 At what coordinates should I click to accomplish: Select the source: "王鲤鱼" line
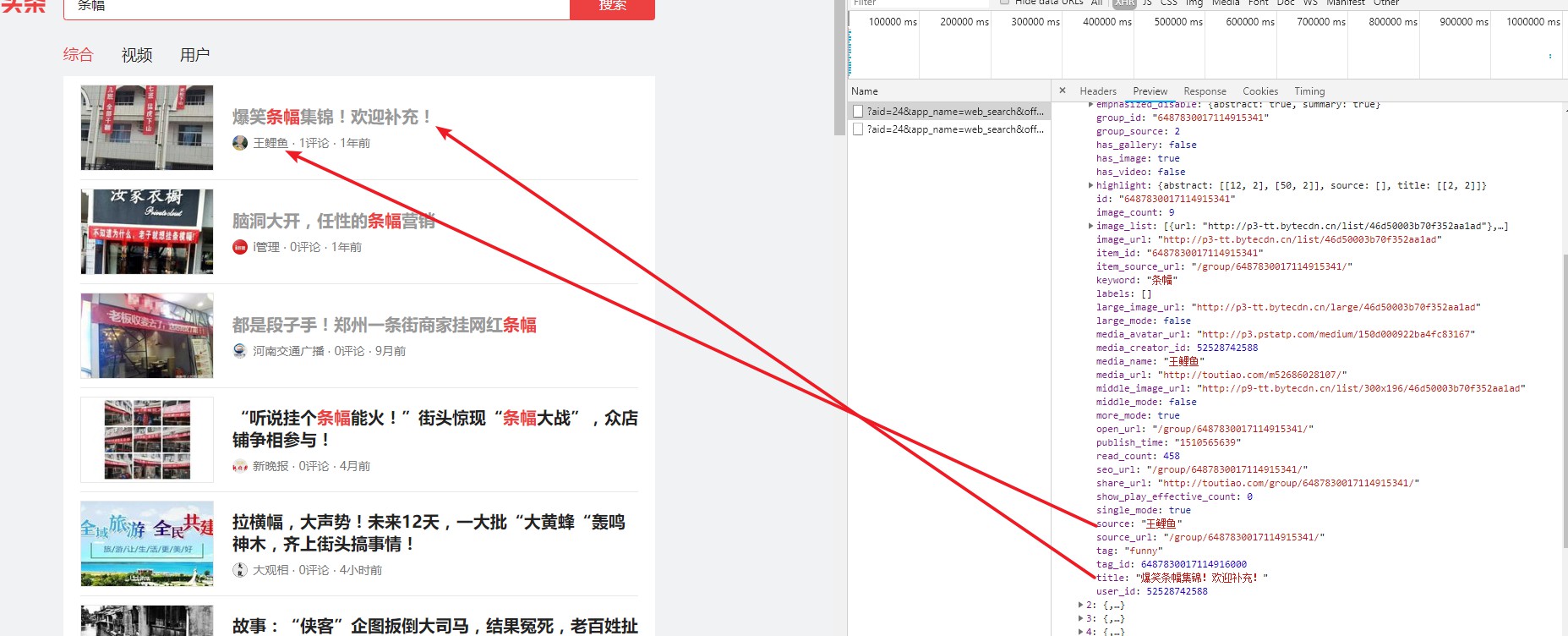[1139, 524]
